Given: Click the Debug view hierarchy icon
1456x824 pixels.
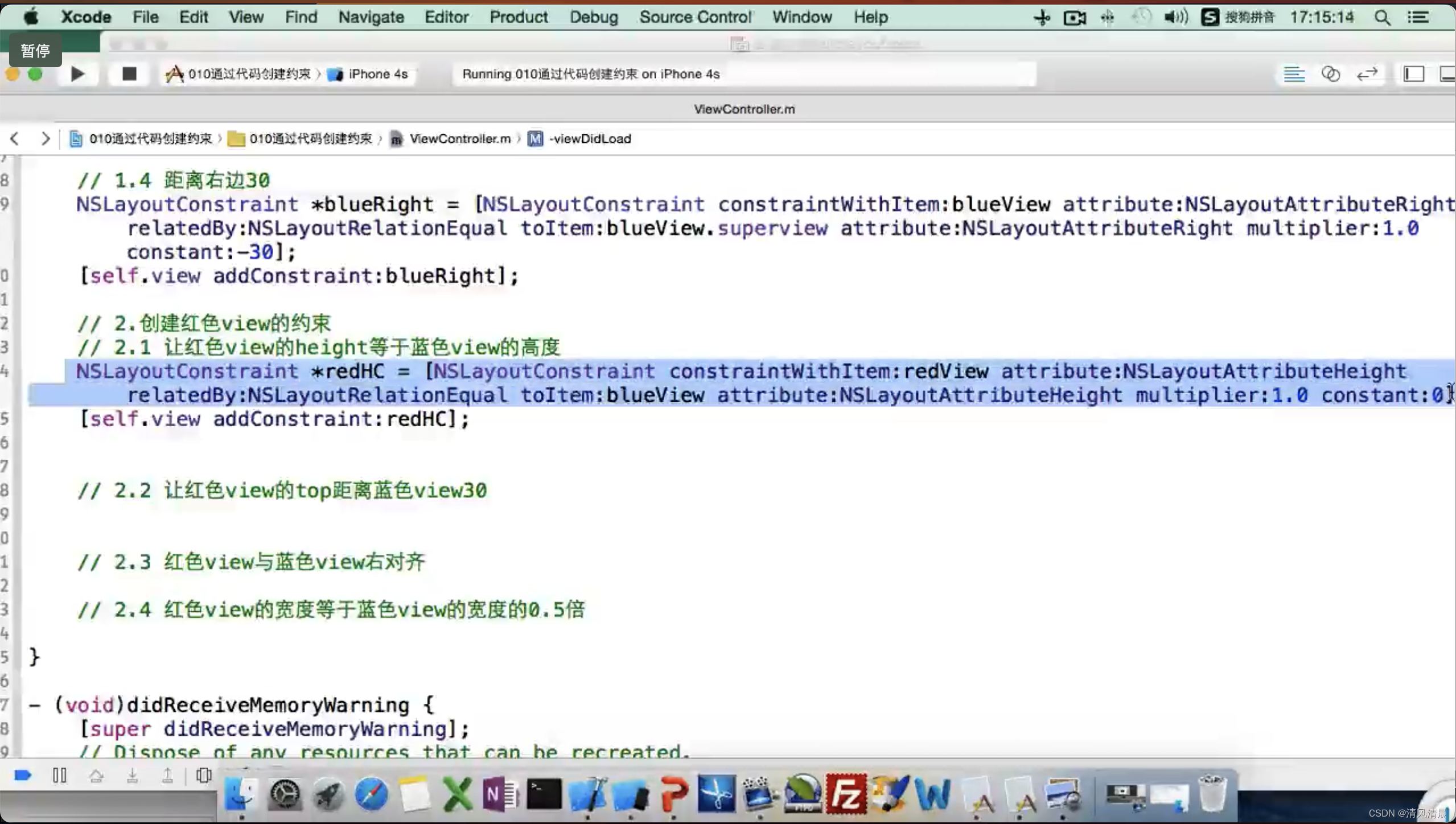Looking at the screenshot, I should pyautogui.click(x=203, y=776).
